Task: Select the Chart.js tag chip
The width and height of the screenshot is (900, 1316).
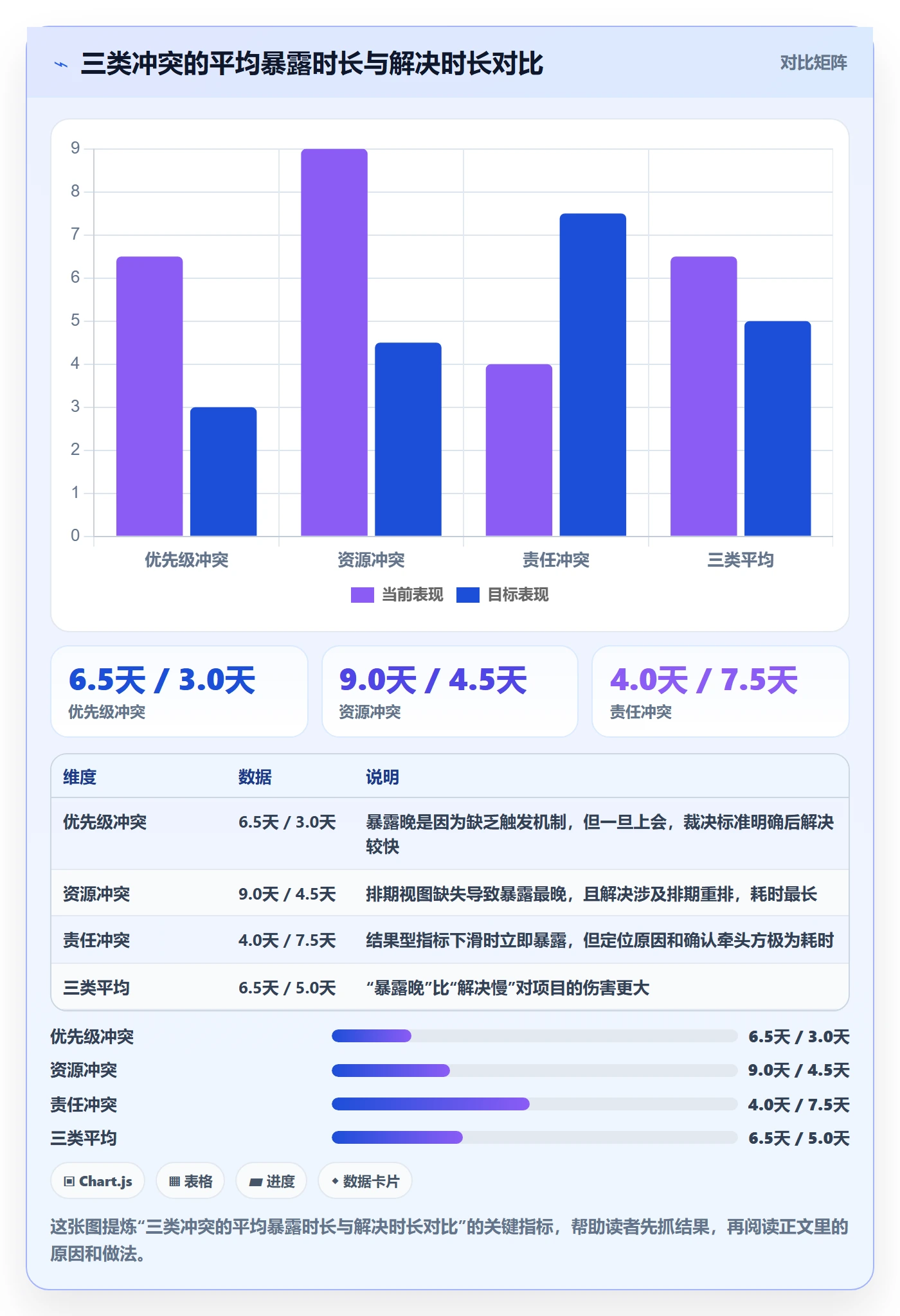Action: click(98, 1181)
